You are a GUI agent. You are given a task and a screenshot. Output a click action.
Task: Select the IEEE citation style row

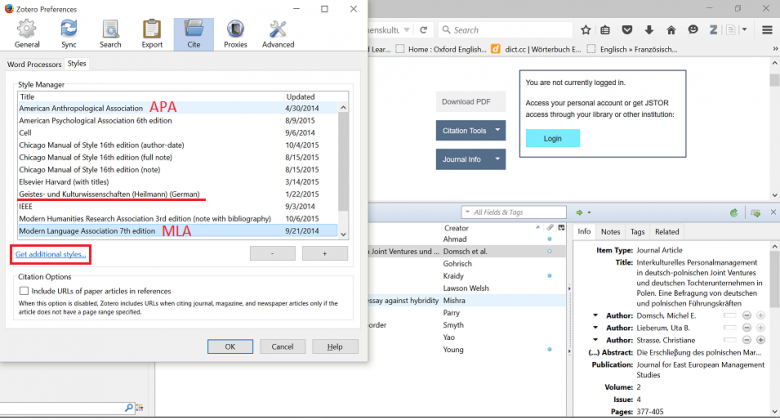coord(178,206)
